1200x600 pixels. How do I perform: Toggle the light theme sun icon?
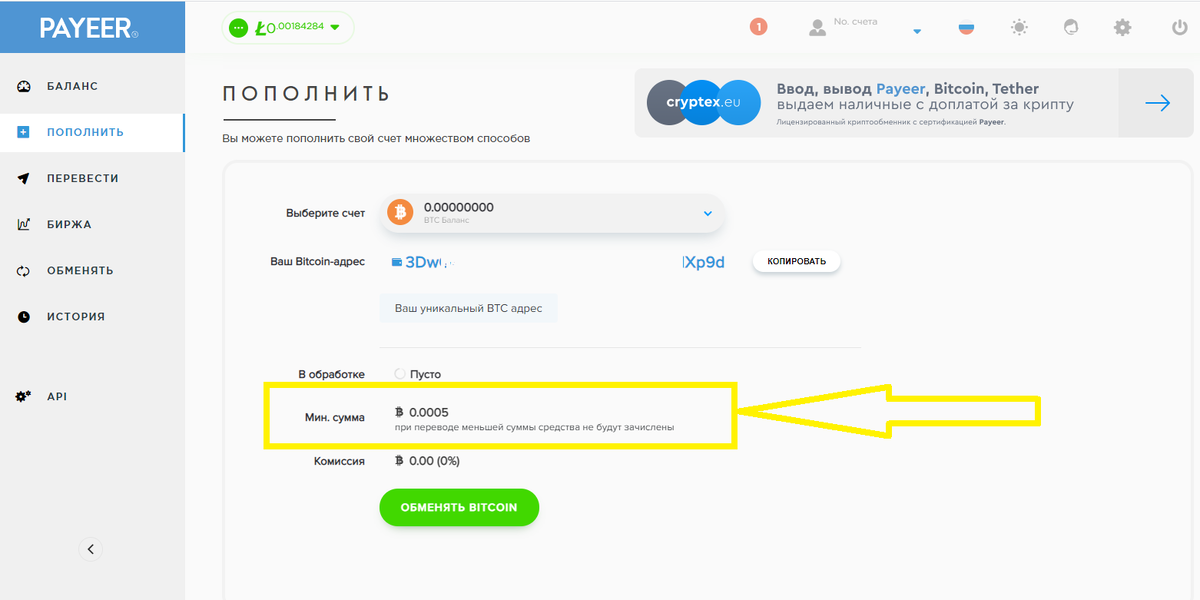coord(1019,27)
